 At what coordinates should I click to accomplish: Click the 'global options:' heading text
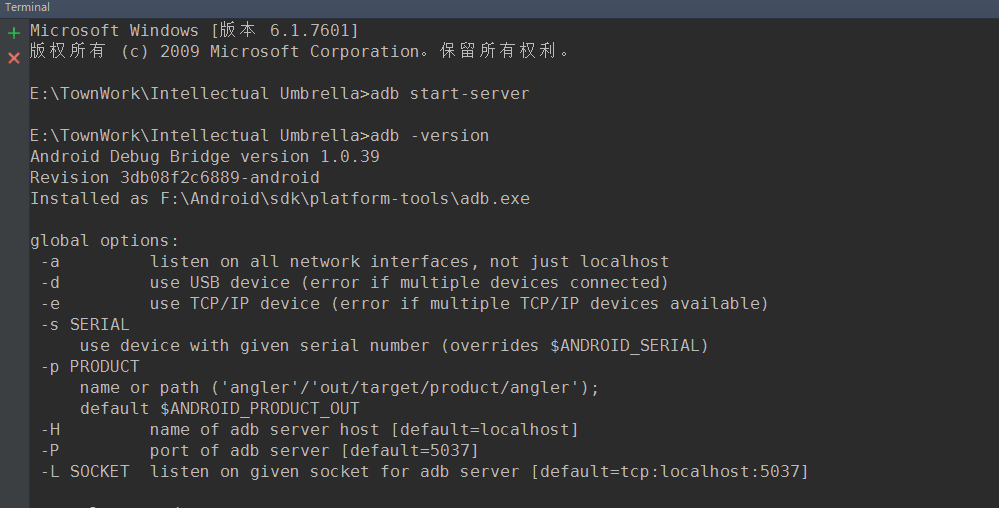[104, 241]
